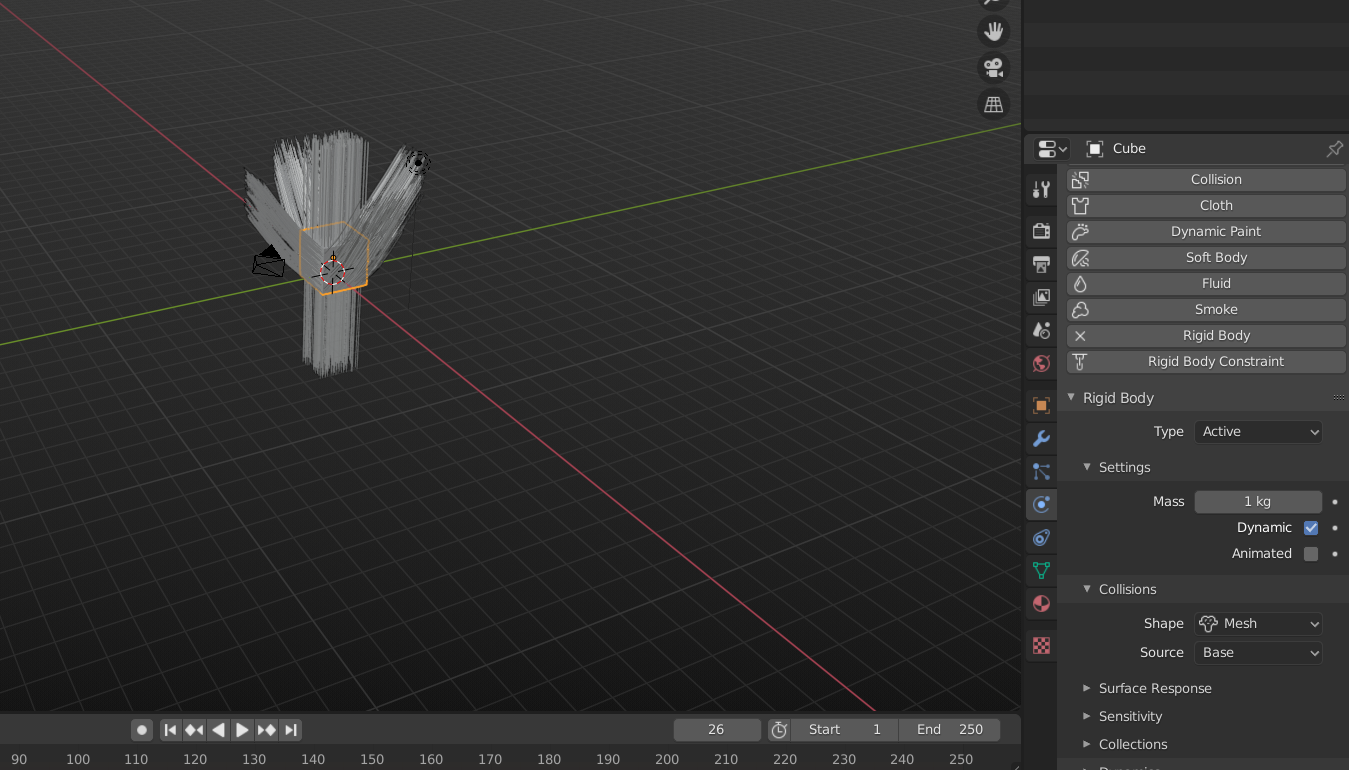This screenshot has width=1349, height=770.
Task: Open the Object Data mesh tab
Action: click(1041, 570)
